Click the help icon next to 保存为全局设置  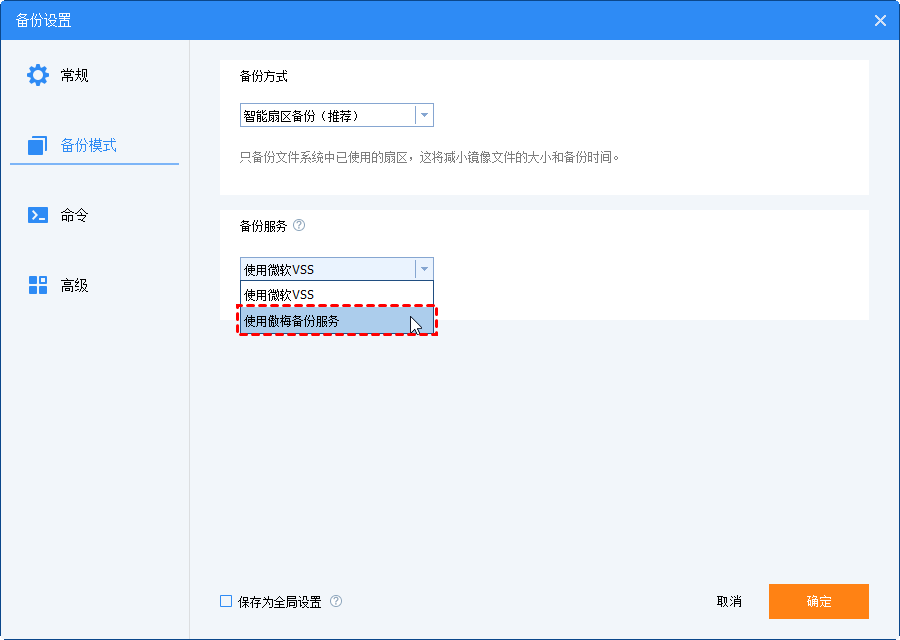click(x=336, y=602)
